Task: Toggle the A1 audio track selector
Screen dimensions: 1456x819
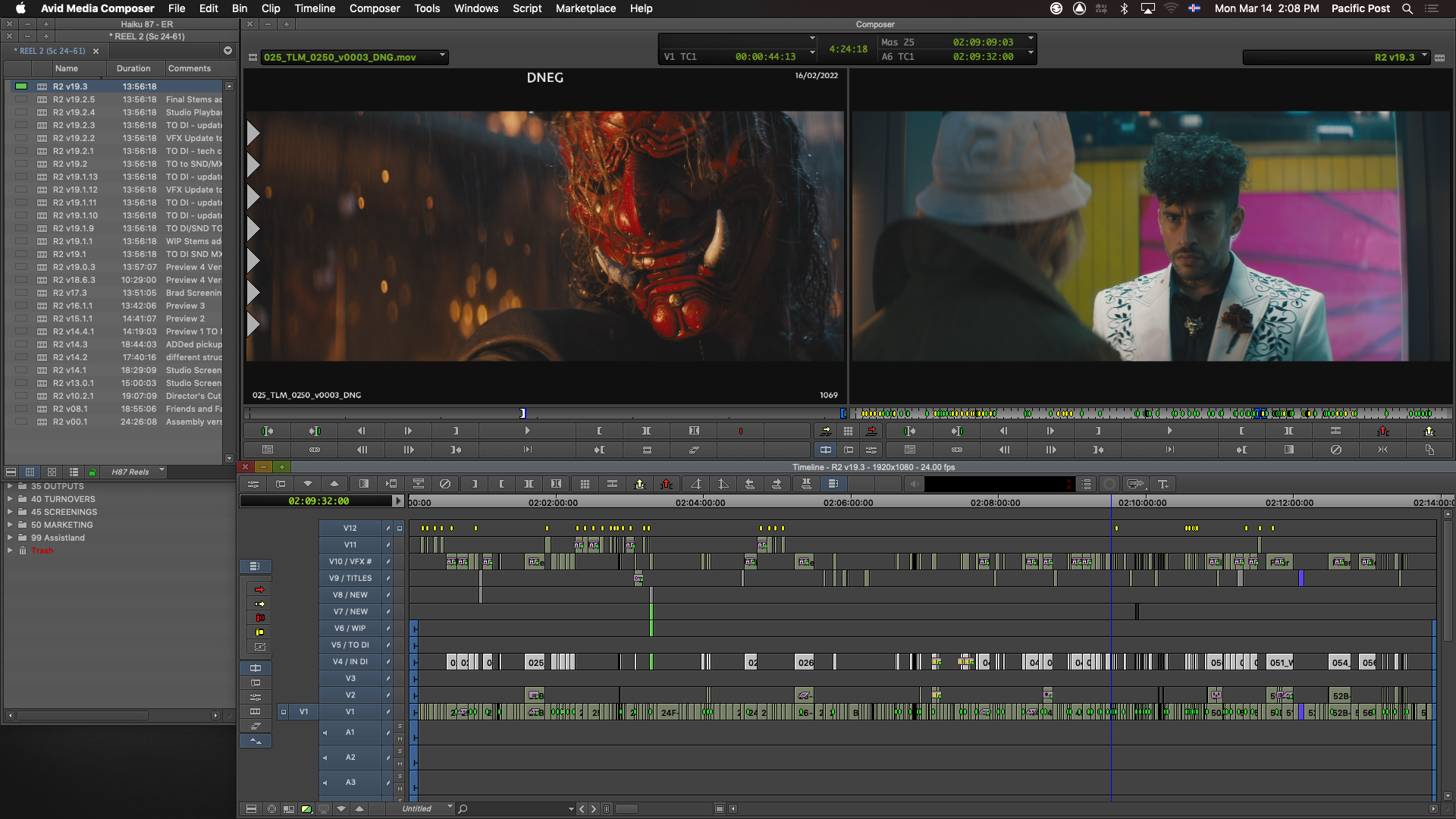Action: click(350, 733)
